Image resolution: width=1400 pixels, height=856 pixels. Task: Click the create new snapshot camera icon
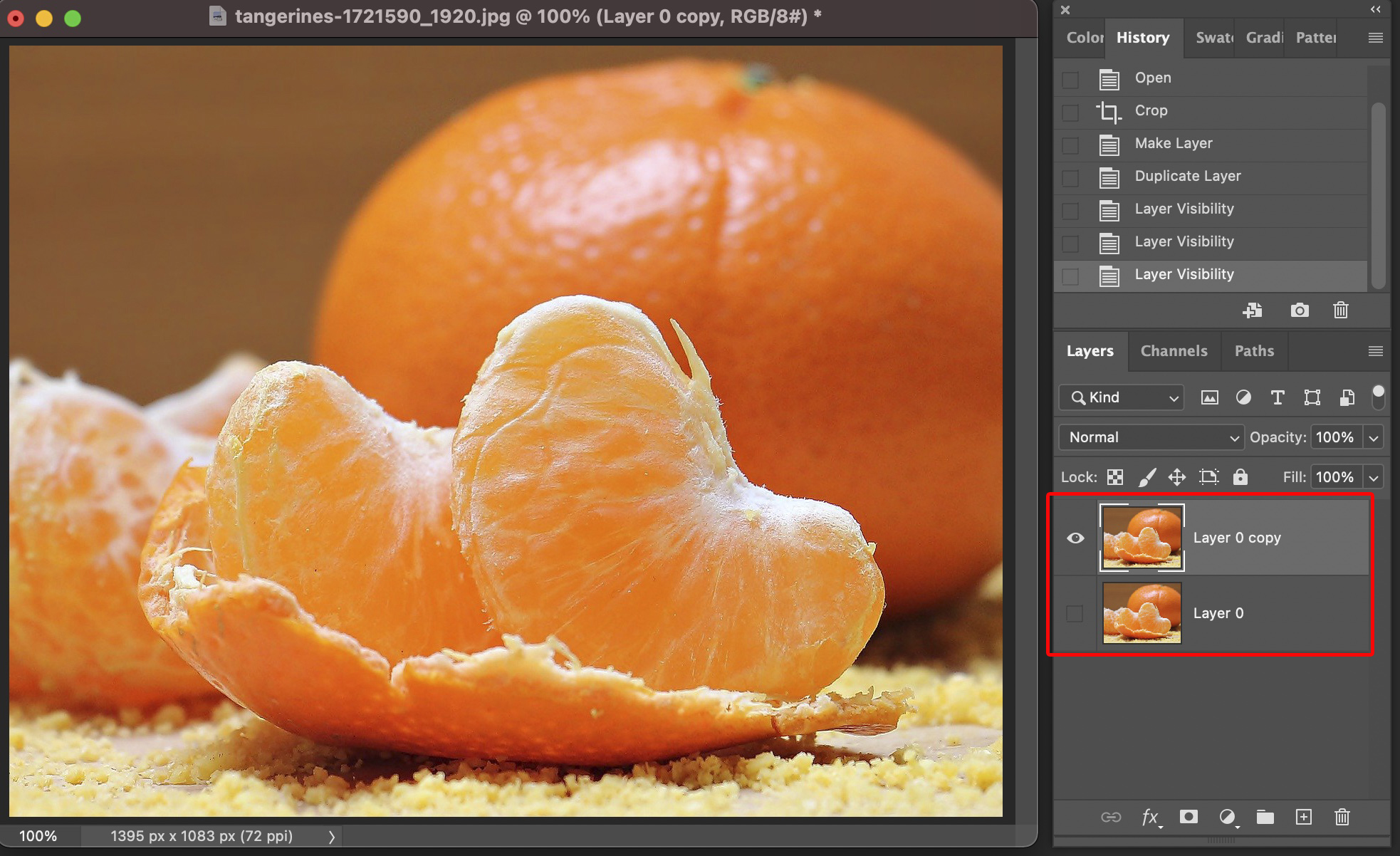tap(1299, 310)
